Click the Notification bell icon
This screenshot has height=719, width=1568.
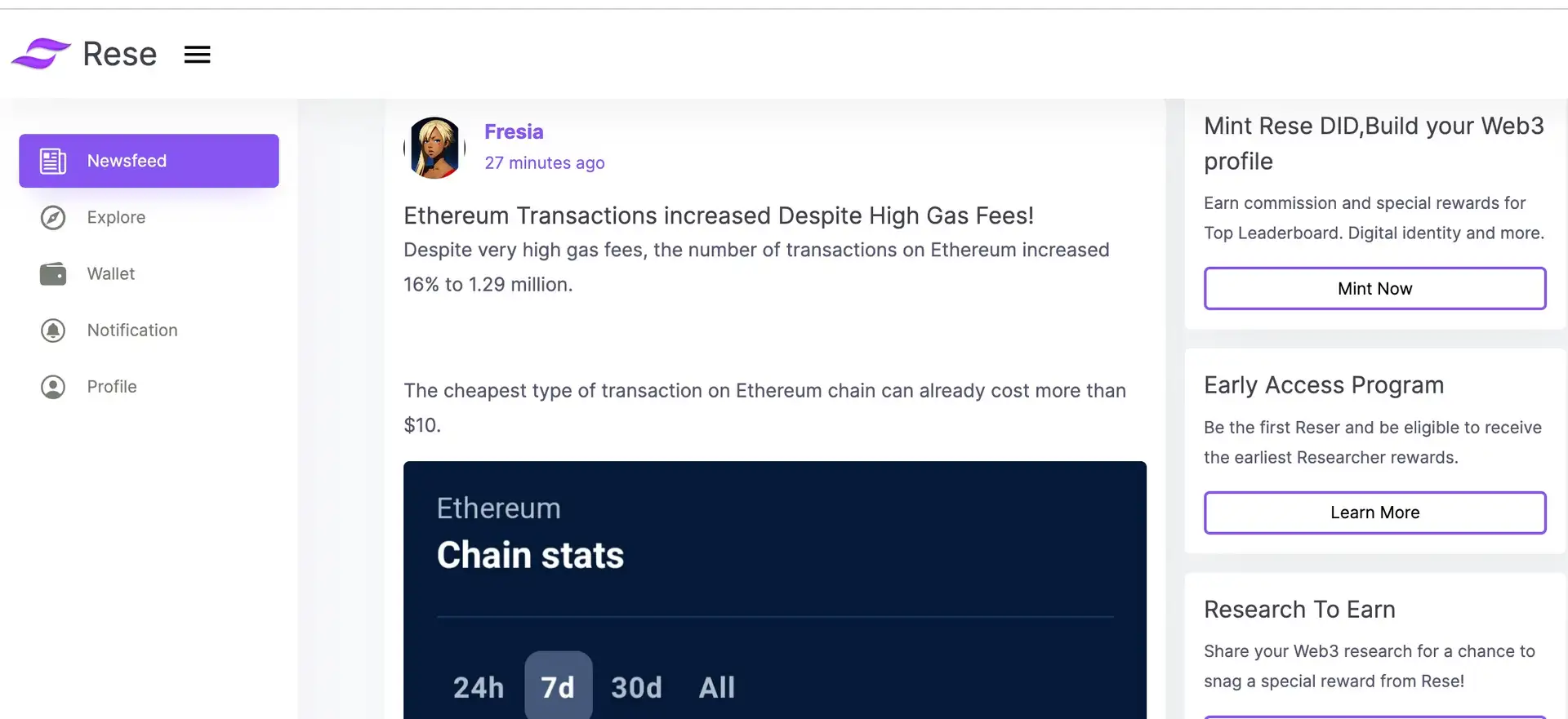click(53, 331)
